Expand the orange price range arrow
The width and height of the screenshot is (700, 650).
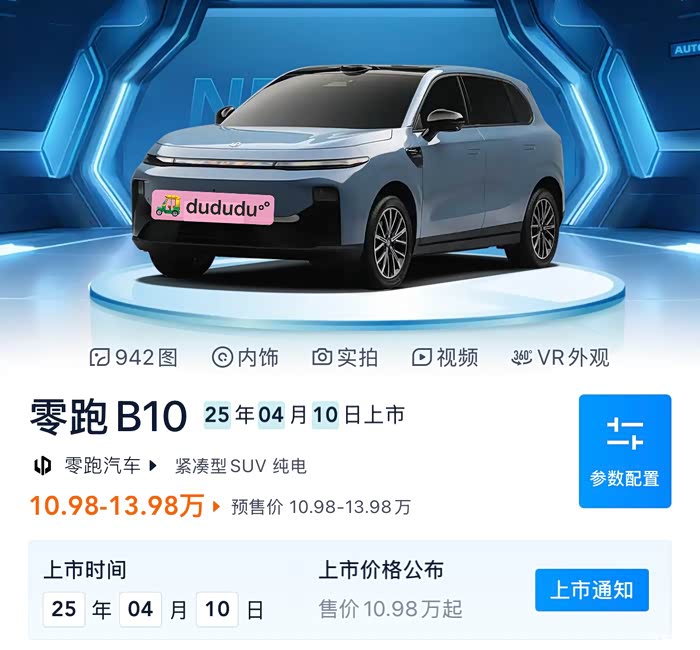(216, 507)
